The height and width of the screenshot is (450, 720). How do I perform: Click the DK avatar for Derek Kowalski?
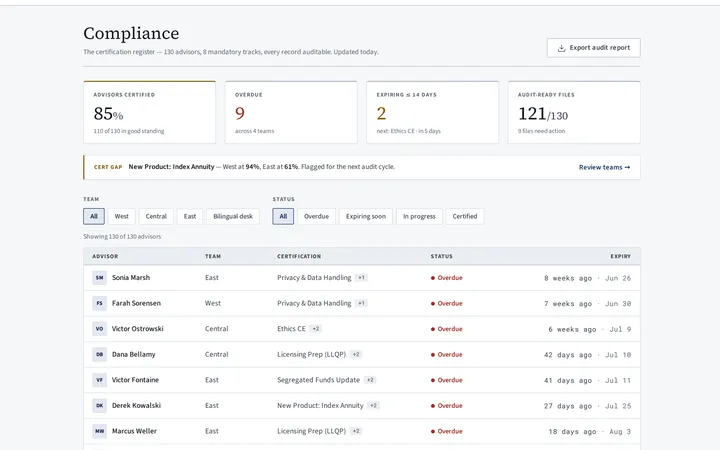pyautogui.click(x=100, y=405)
